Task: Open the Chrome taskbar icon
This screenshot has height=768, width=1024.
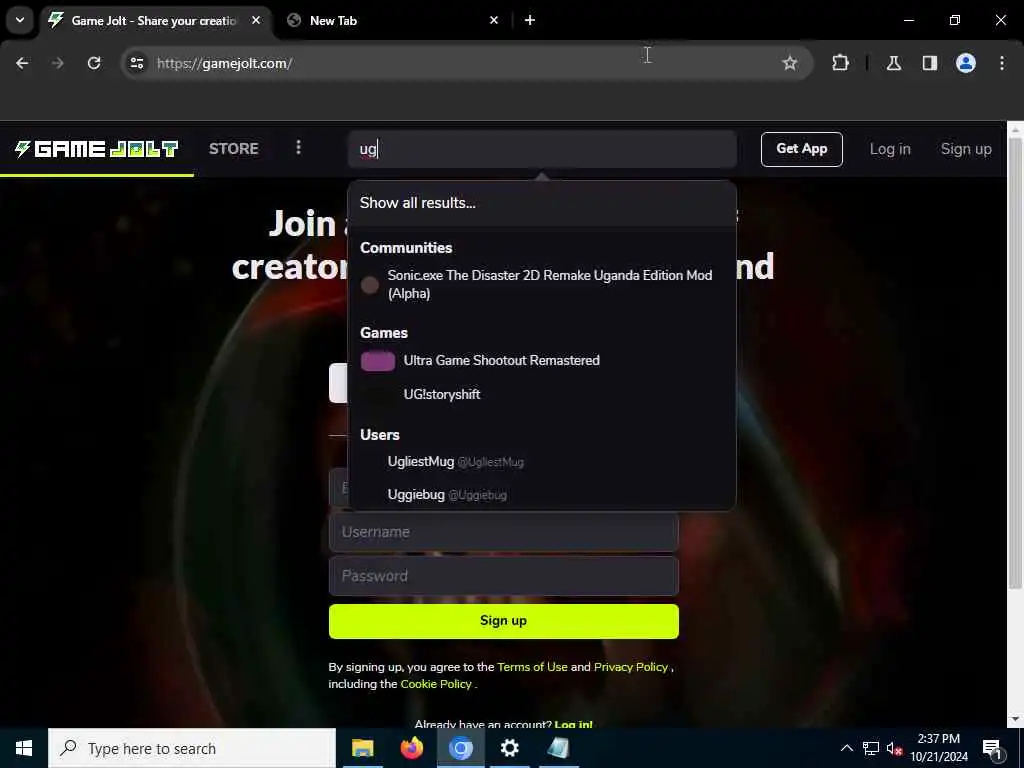Action: pos(460,748)
